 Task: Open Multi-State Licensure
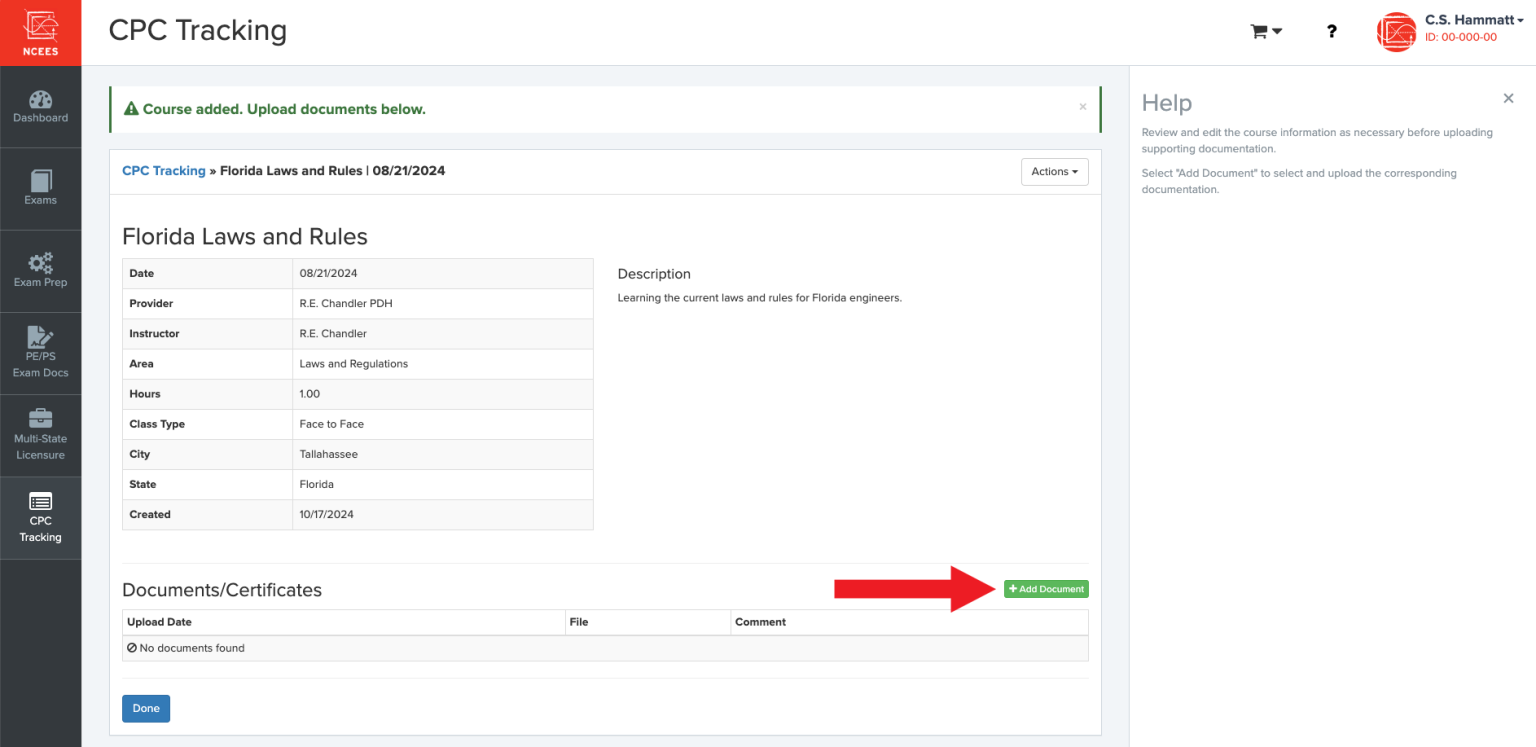coord(40,434)
